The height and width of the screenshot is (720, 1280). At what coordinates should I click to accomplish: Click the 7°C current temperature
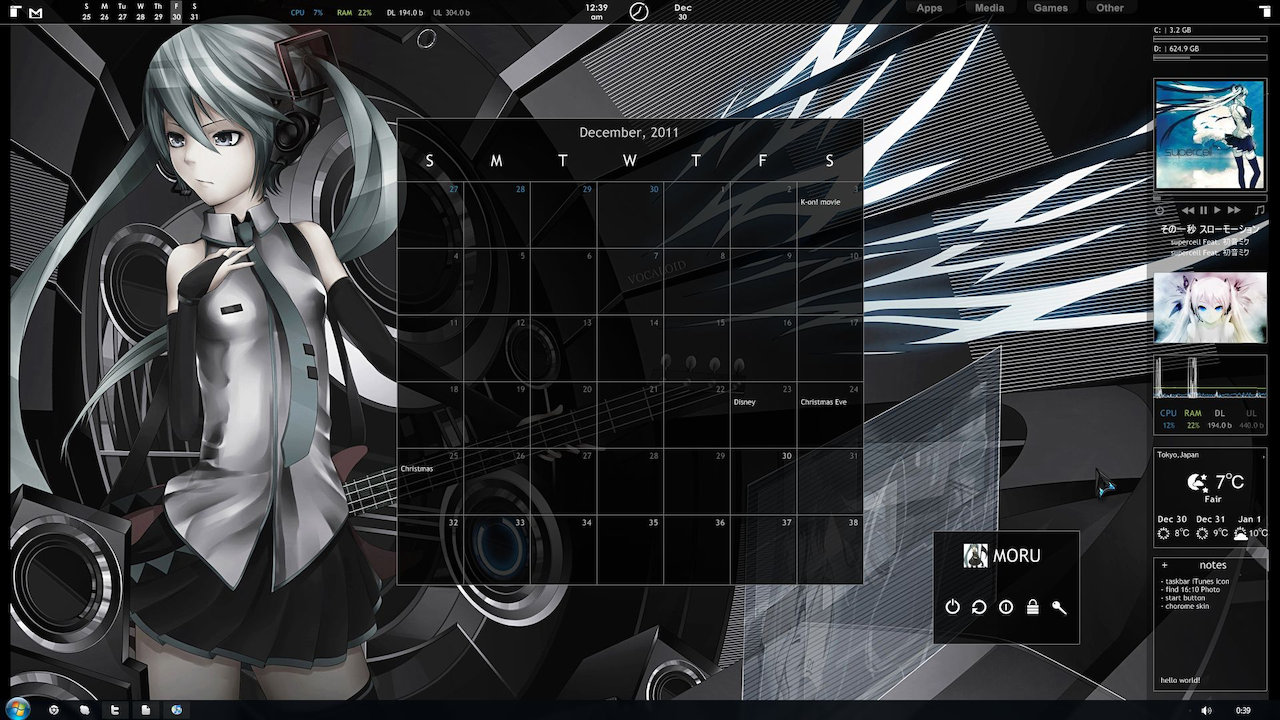1230,482
